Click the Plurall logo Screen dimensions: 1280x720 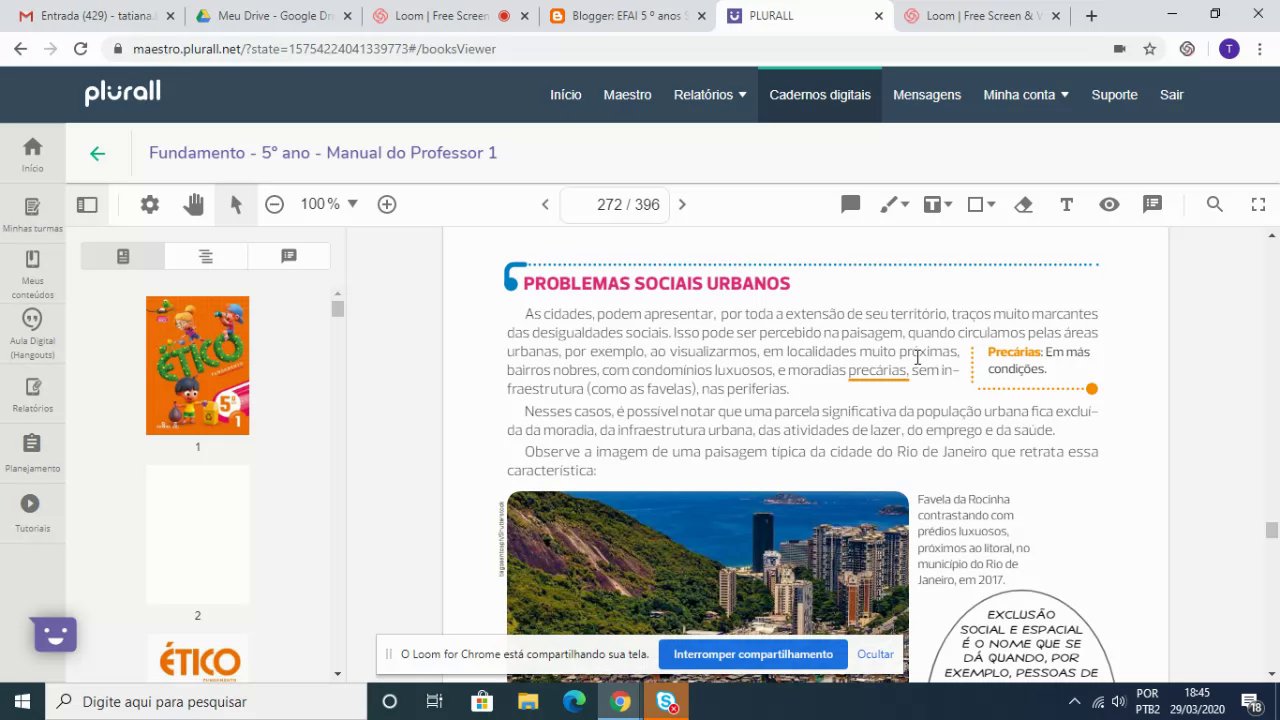point(122,93)
